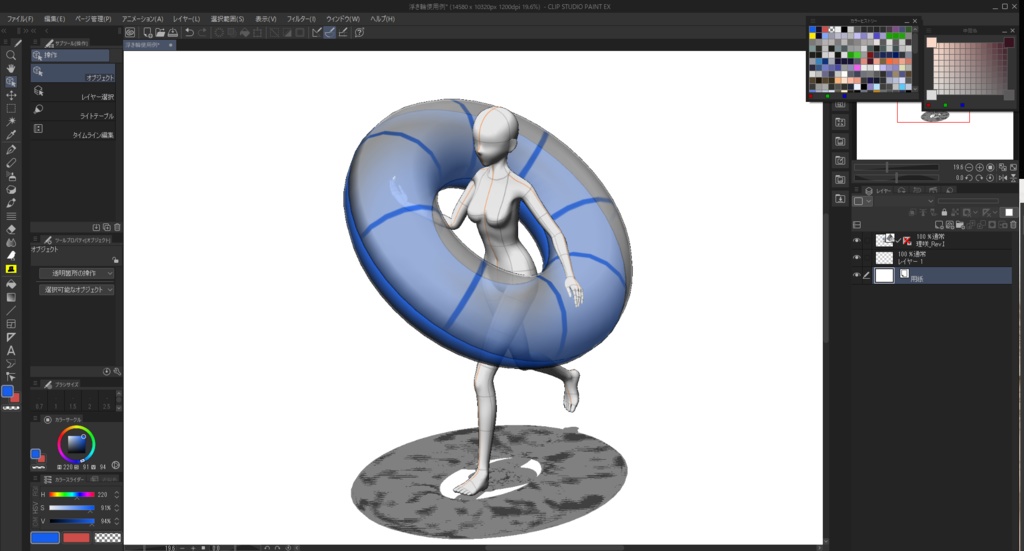Image resolution: width=1024 pixels, height=551 pixels.
Task: Click the color wheel square
Action: point(76,444)
